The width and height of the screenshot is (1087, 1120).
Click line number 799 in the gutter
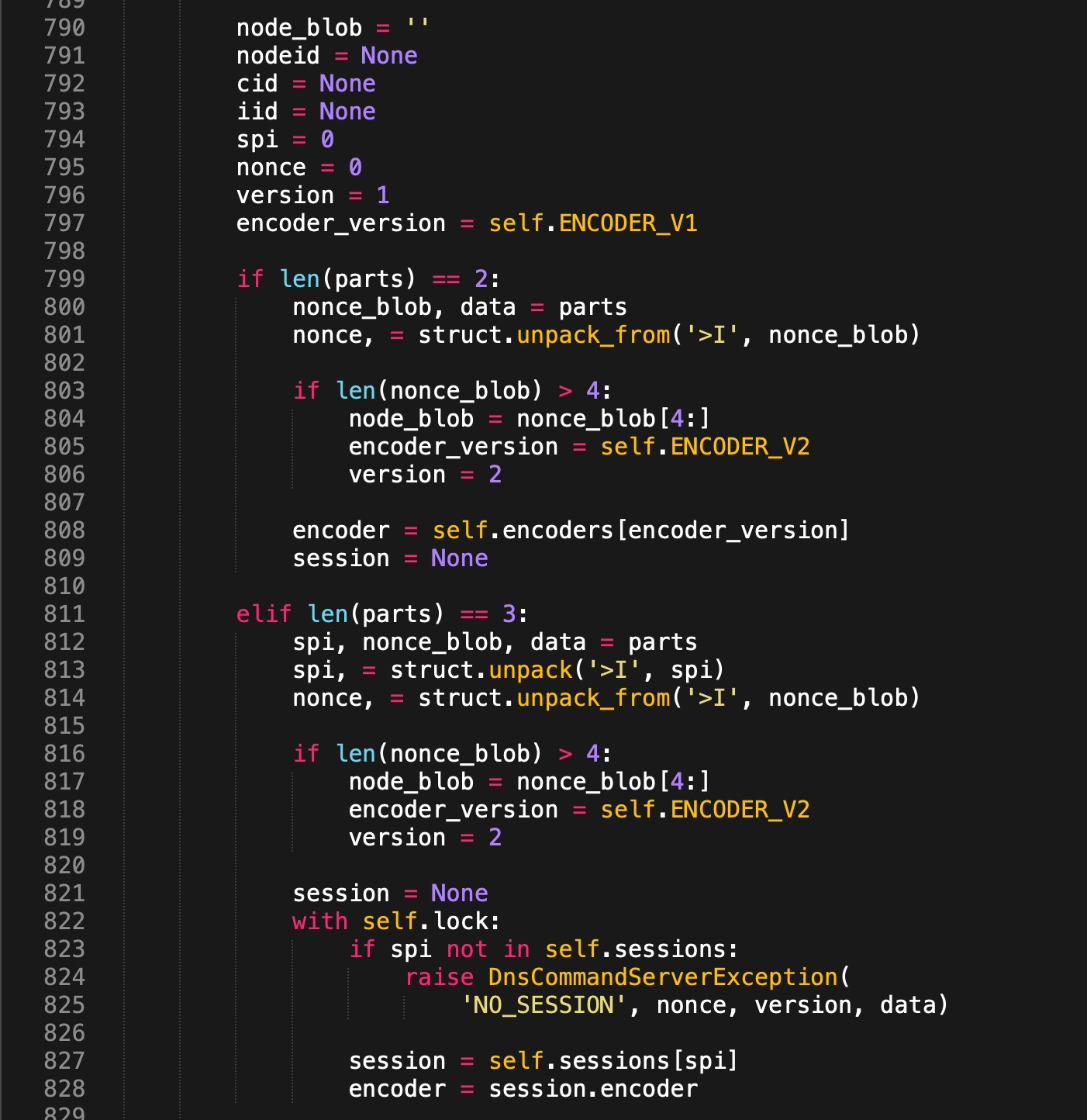64,279
